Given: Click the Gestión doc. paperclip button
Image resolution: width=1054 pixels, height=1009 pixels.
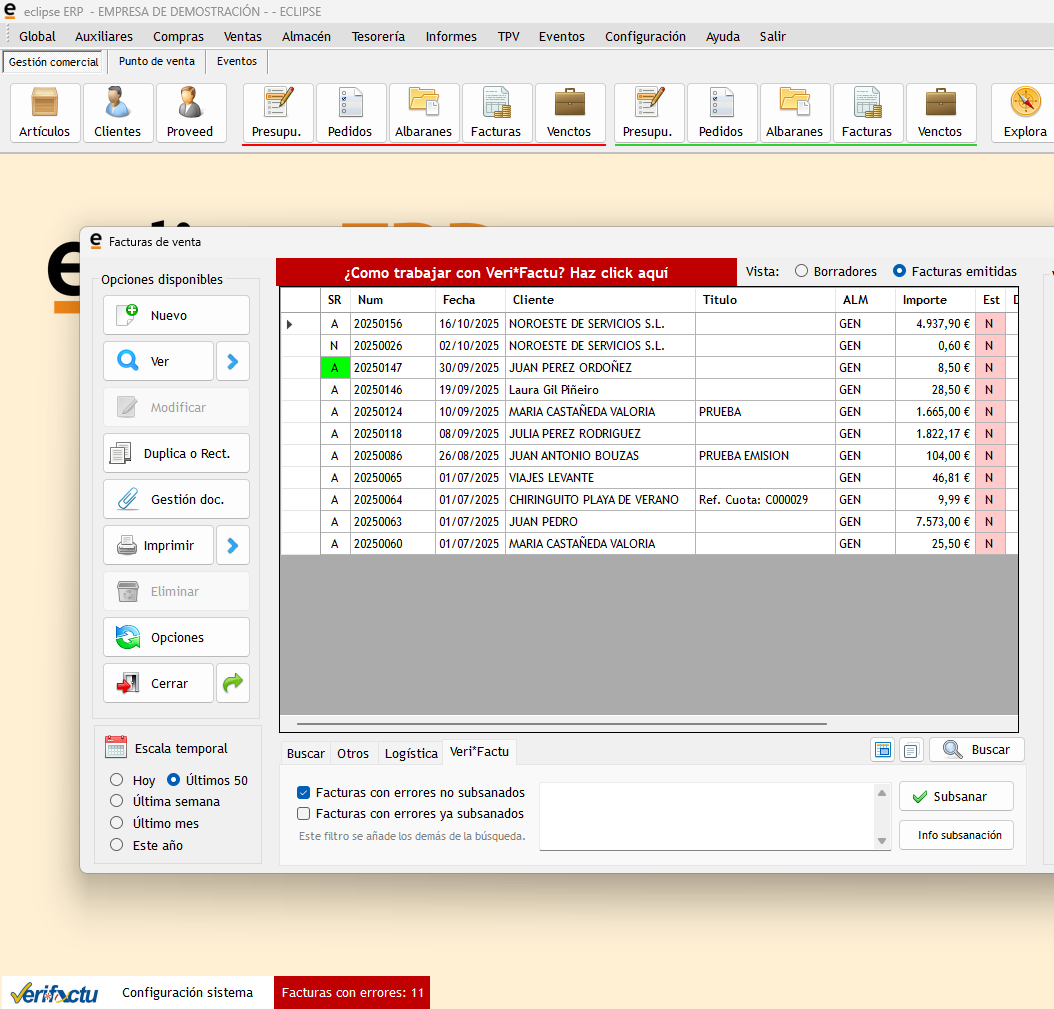Looking at the screenshot, I should [176, 499].
